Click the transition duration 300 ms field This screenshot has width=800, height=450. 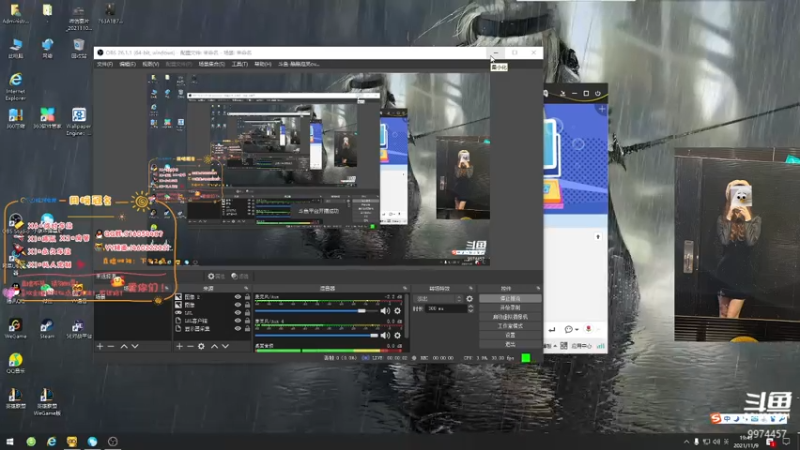[446, 309]
